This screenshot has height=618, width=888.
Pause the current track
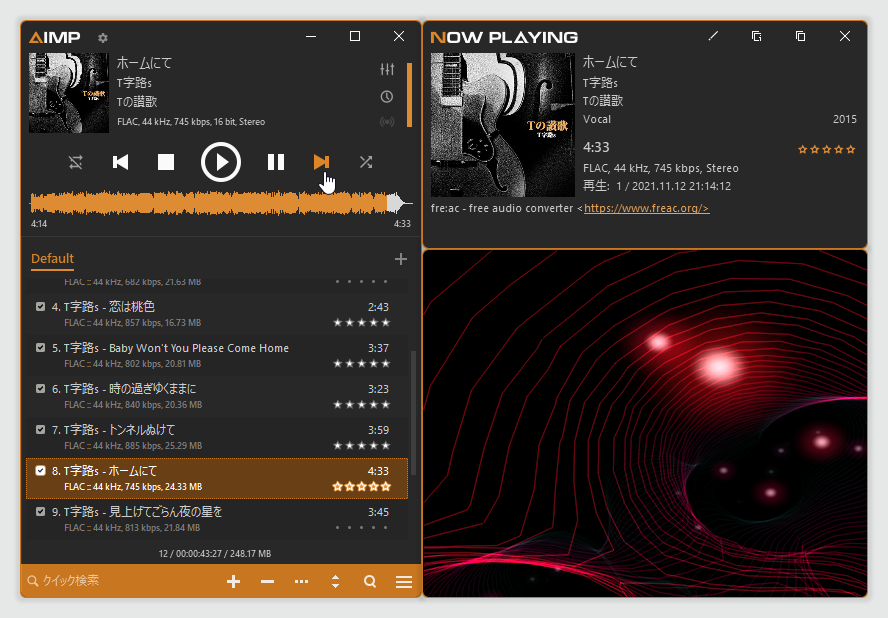(x=276, y=163)
